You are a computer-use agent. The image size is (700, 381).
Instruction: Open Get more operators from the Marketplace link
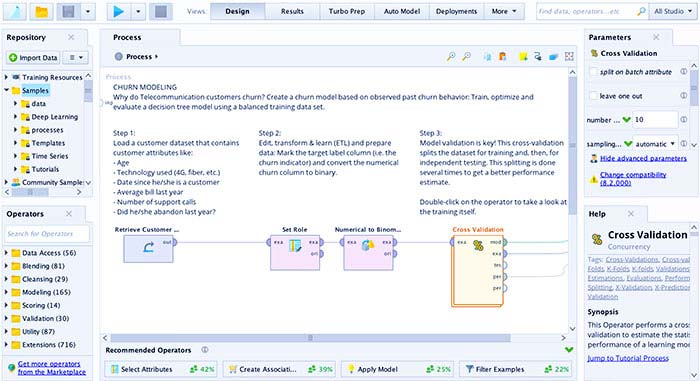52,368
